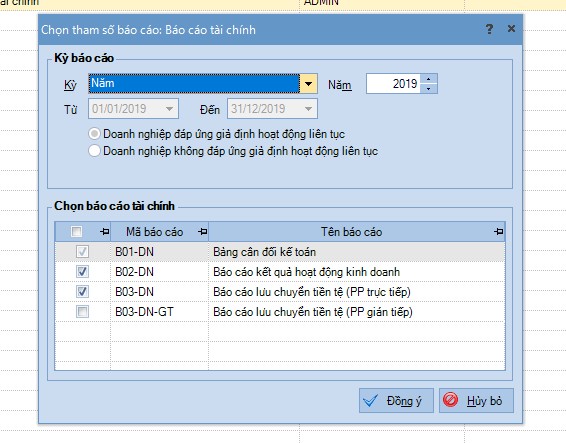Image resolution: width=566 pixels, height=443 pixels.
Task: Close the report parameter dialog
Action: (511, 29)
